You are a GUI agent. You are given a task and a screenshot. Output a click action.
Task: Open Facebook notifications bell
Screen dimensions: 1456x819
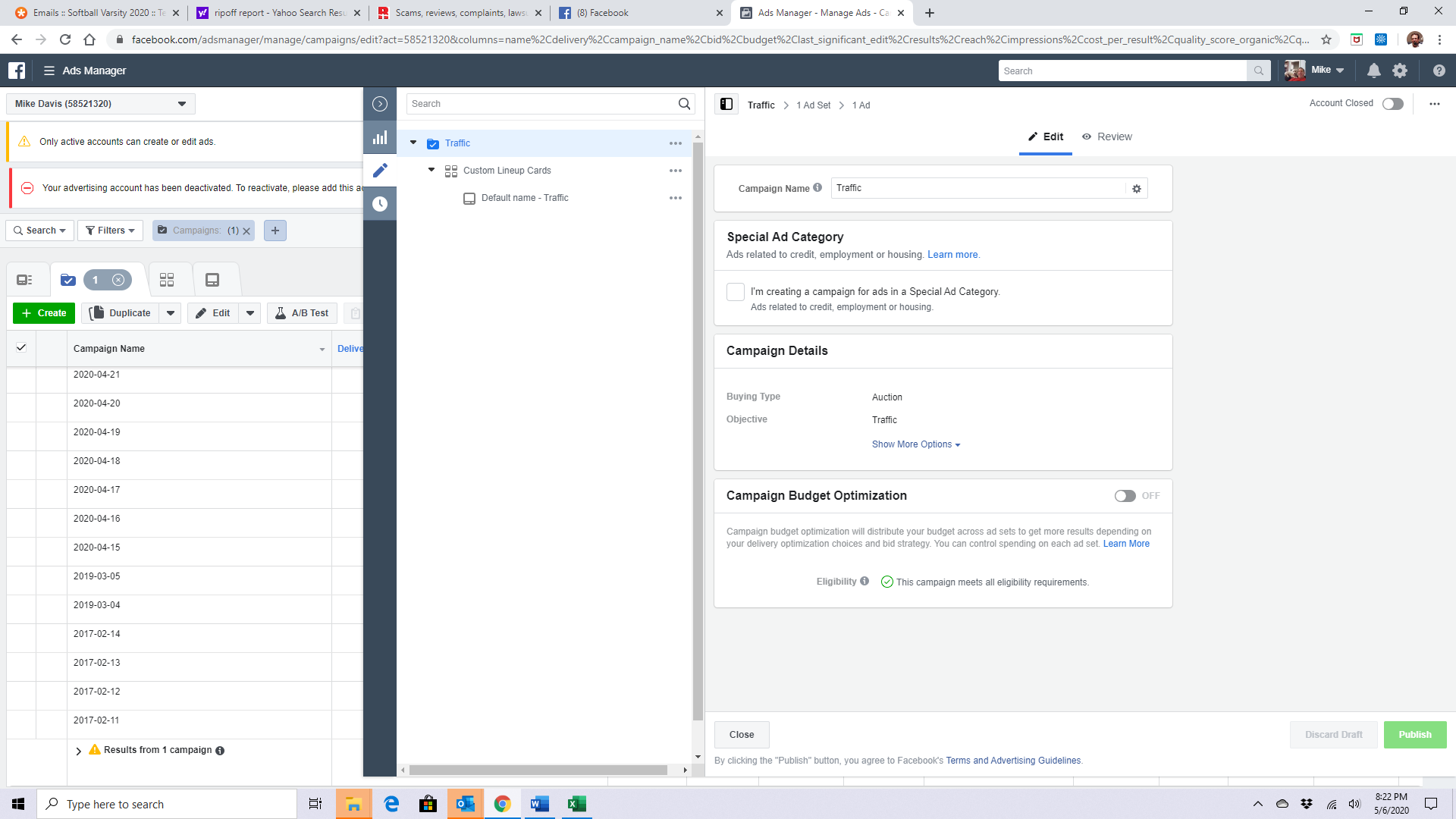pyautogui.click(x=1374, y=71)
